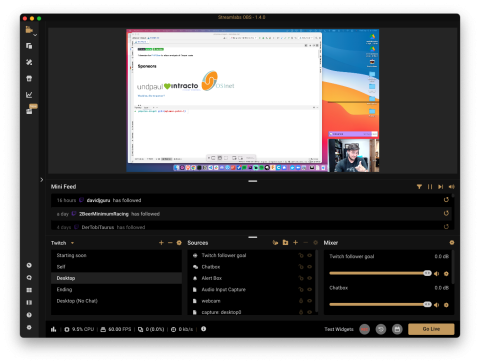This screenshot has width=480, height=364.
Task: Open the merch store shop icon
Action: point(29,78)
